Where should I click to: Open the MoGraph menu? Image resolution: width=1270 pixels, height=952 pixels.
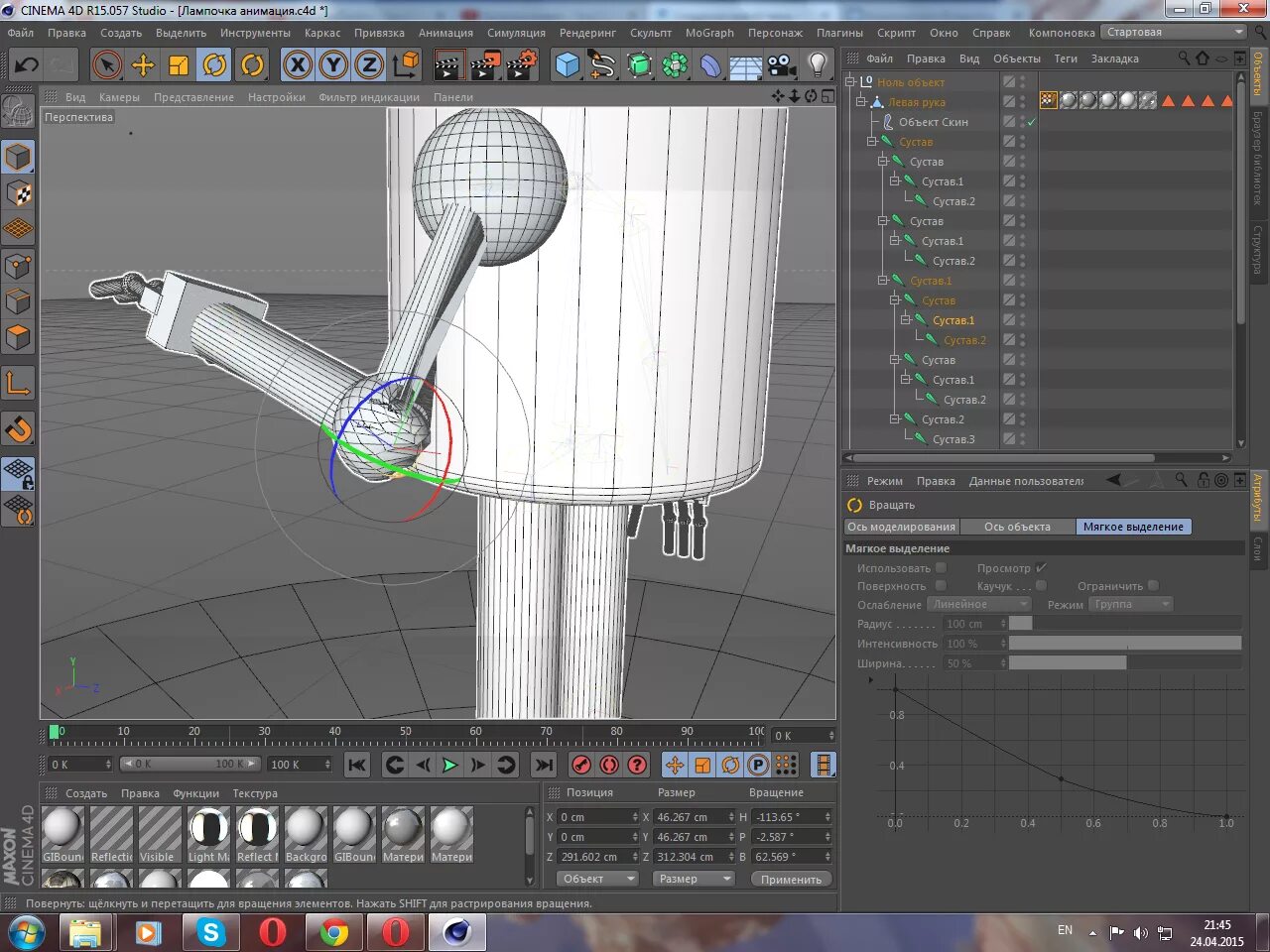pyautogui.click(x=709, y=32)
